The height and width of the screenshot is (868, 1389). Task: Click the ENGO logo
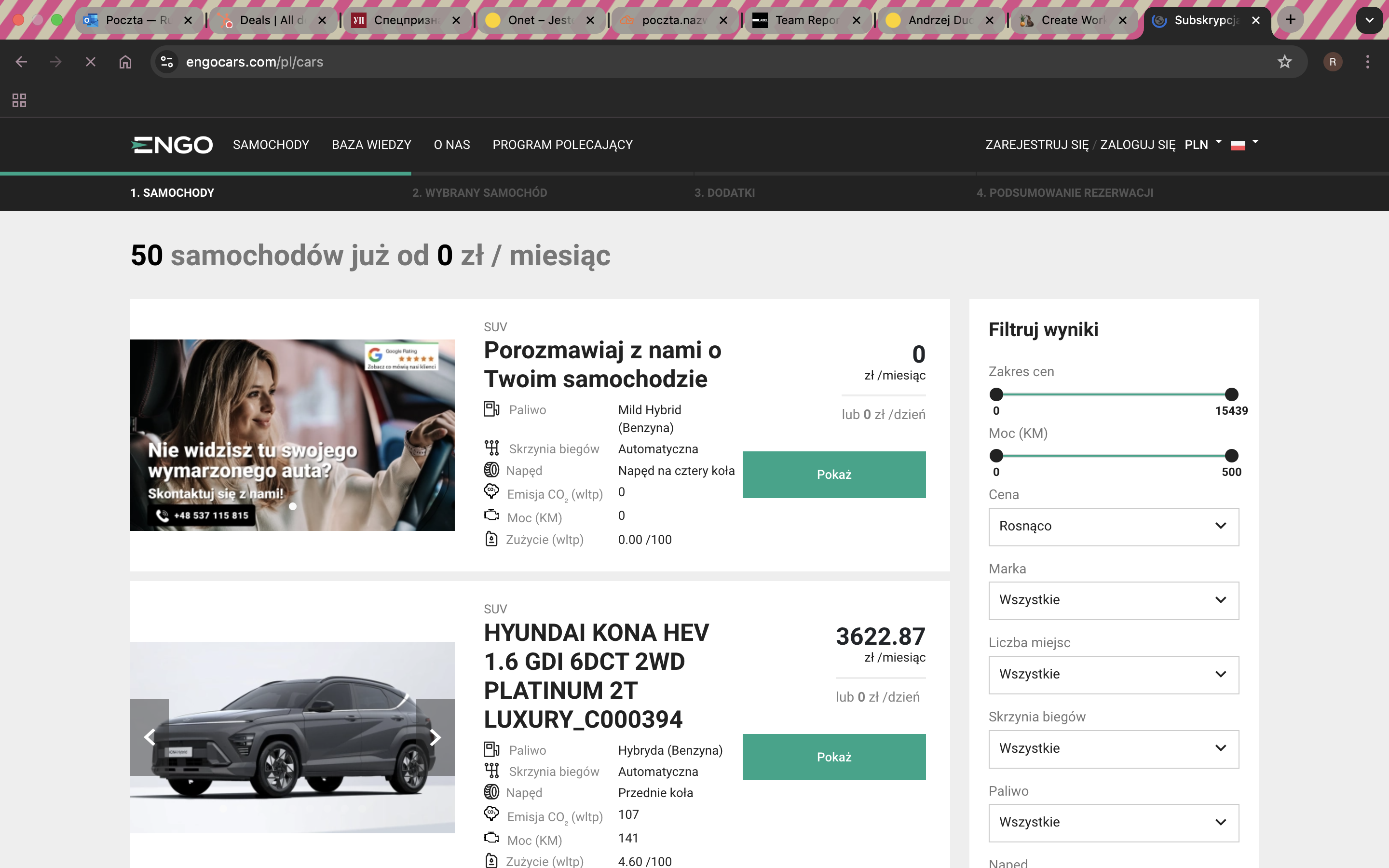[x=172, y=145]
